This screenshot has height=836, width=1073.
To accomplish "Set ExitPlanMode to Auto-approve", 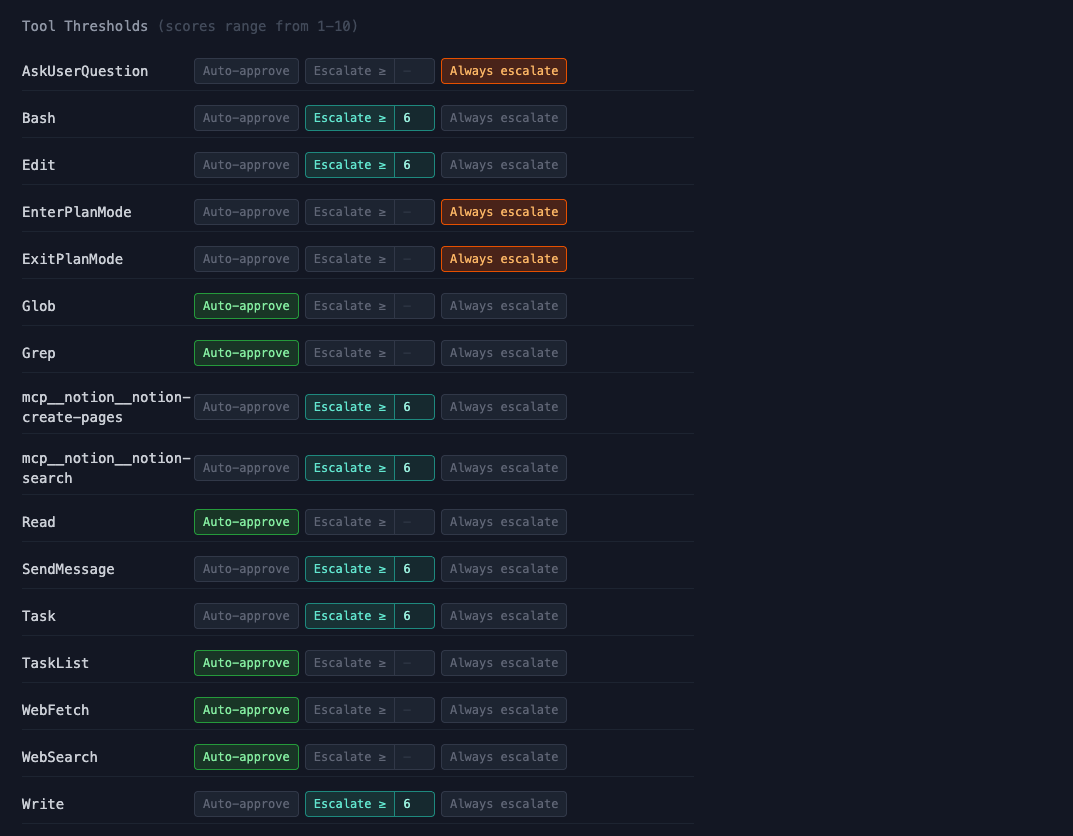I will [246, 258].
